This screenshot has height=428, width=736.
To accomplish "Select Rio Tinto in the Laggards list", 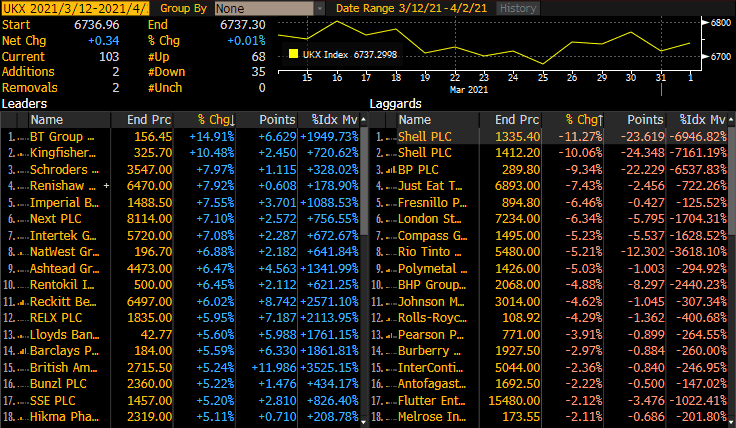I will [x=548, y=252].
